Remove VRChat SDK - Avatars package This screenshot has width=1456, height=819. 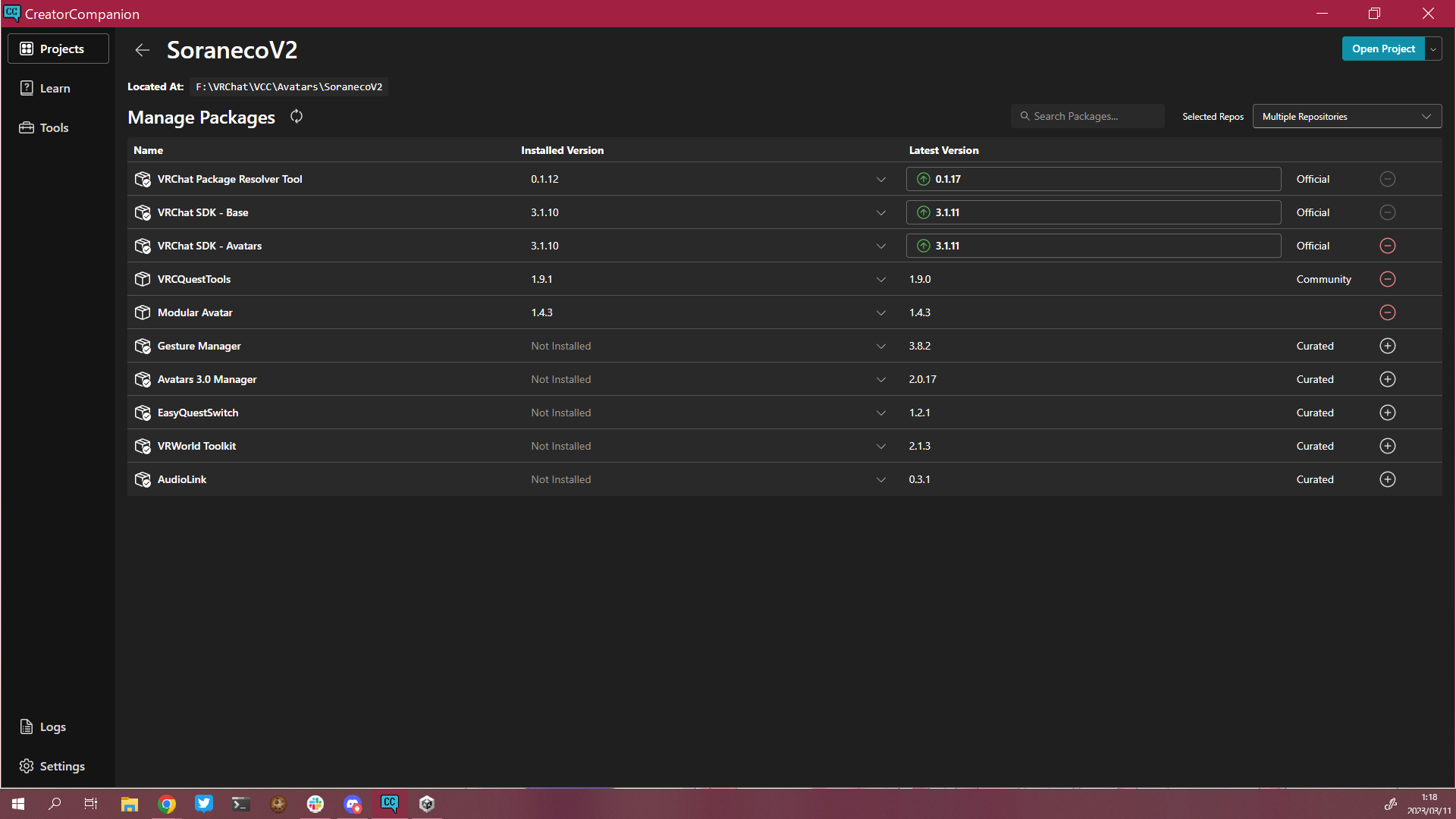coord(1387,246)
